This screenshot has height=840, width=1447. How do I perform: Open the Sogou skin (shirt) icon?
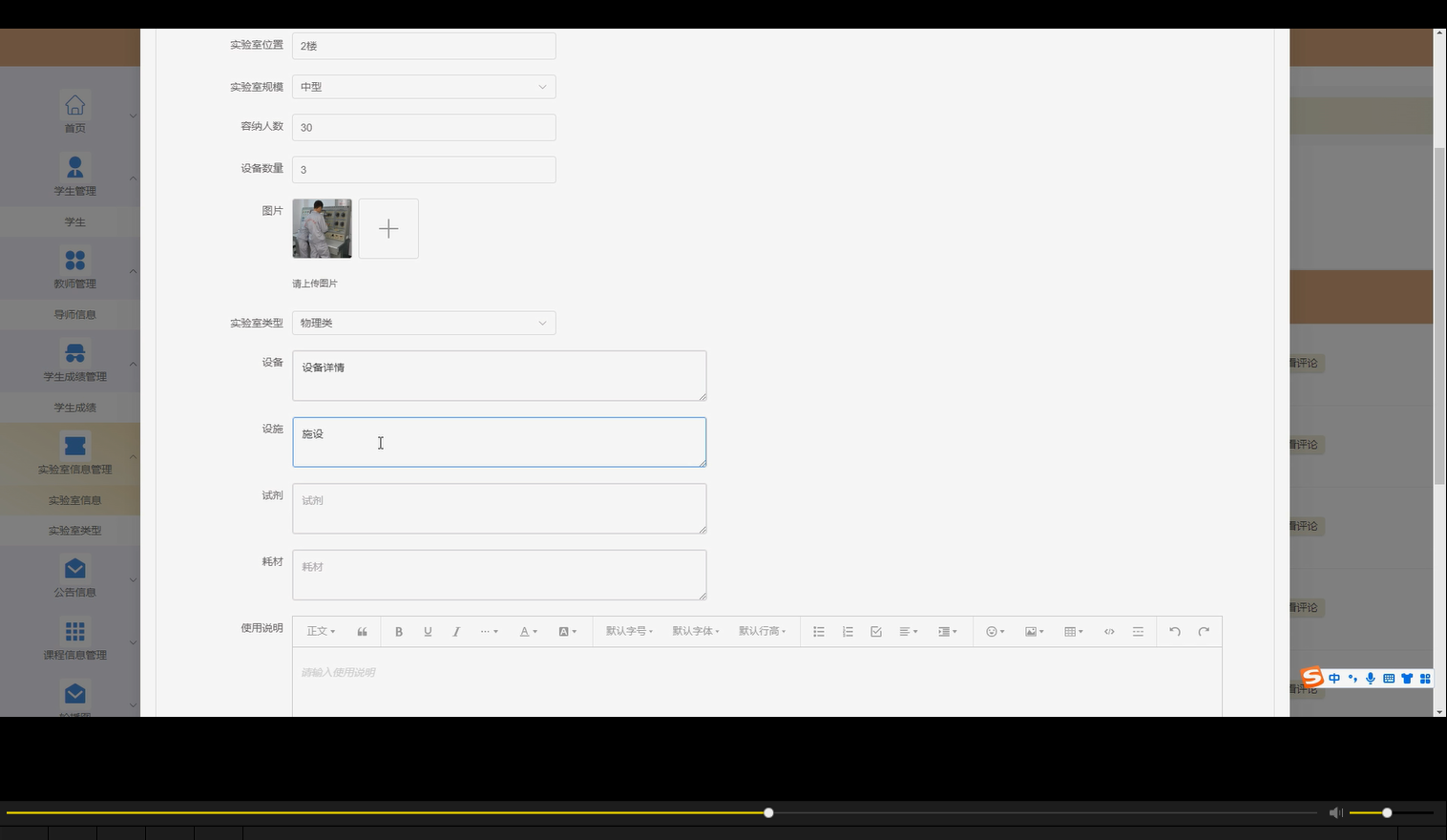click(x=1407, y=679)
